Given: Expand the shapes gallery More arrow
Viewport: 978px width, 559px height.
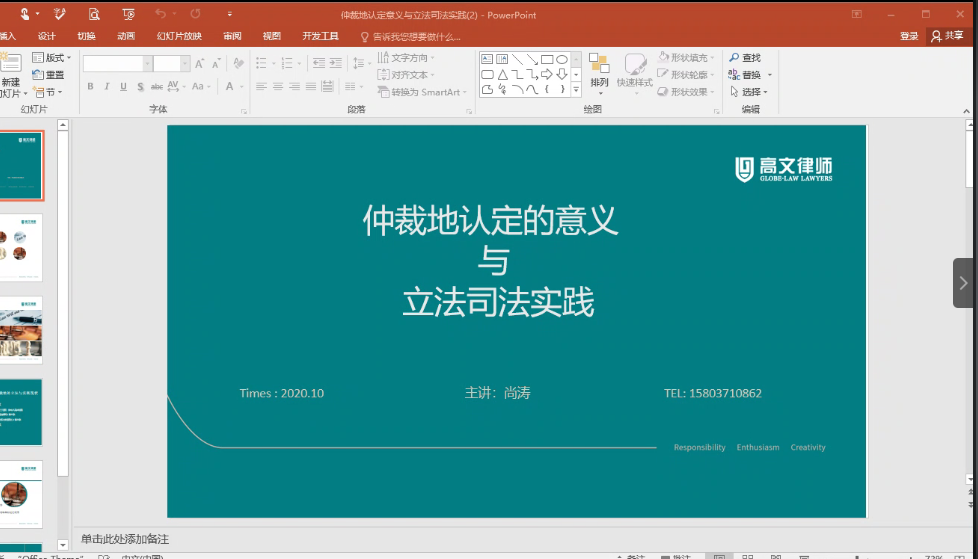Looking at the screenshot, I should [x=576, y=90].
